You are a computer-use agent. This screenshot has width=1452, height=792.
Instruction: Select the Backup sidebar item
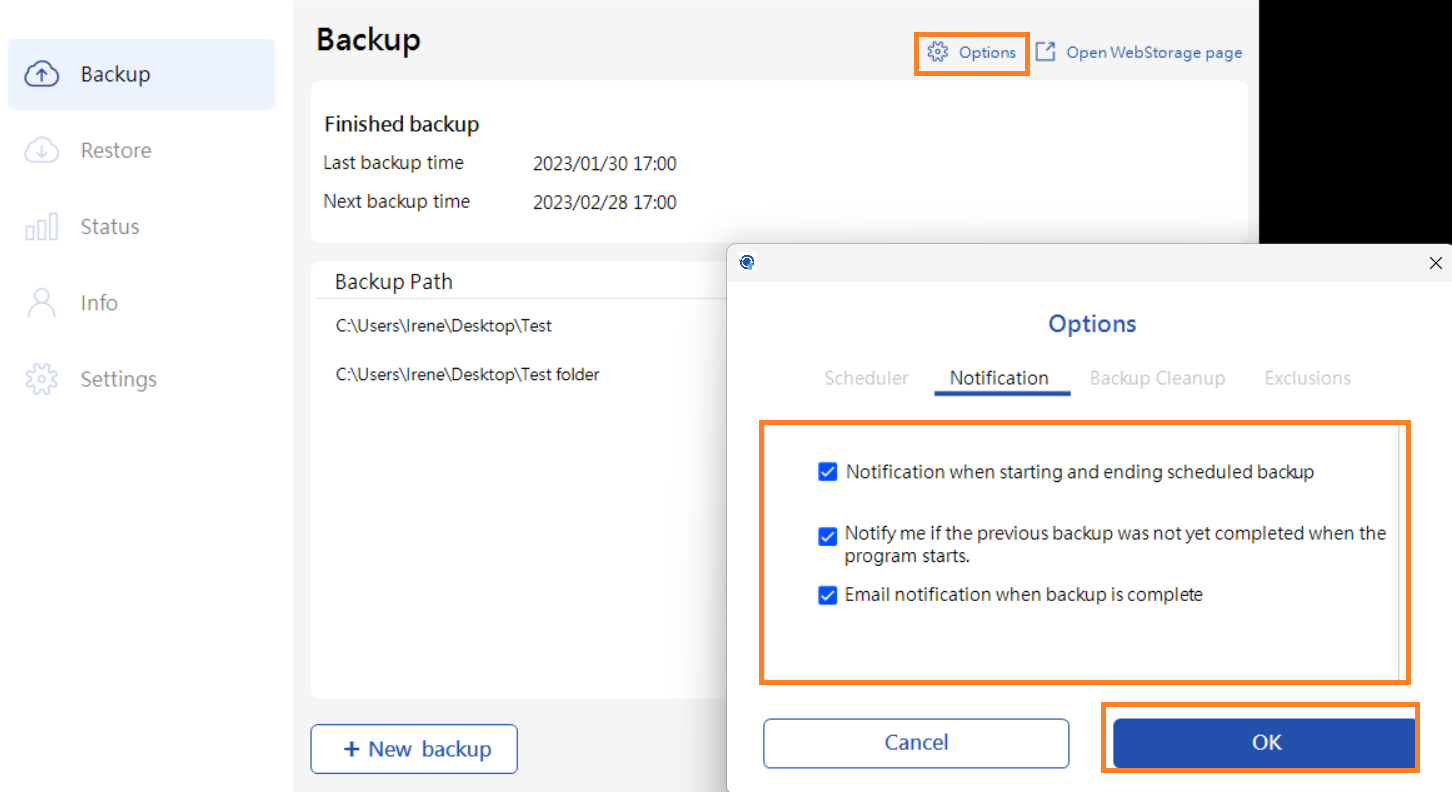coord(141,74)
